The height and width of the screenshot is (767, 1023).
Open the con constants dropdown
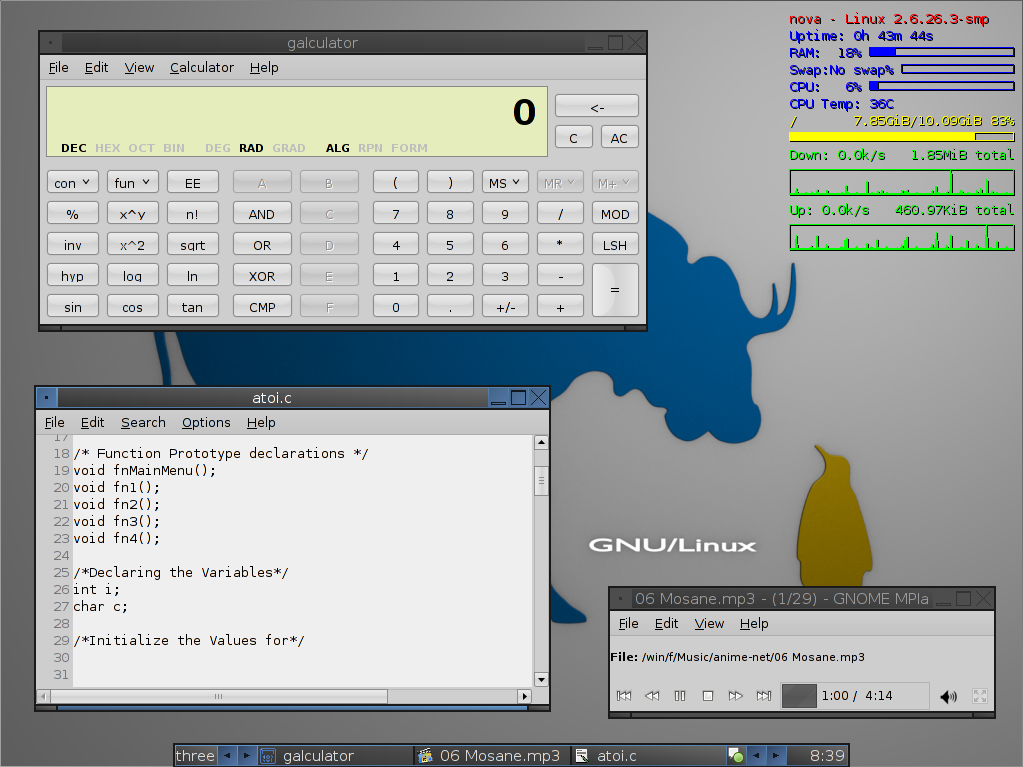pos(73,183)
